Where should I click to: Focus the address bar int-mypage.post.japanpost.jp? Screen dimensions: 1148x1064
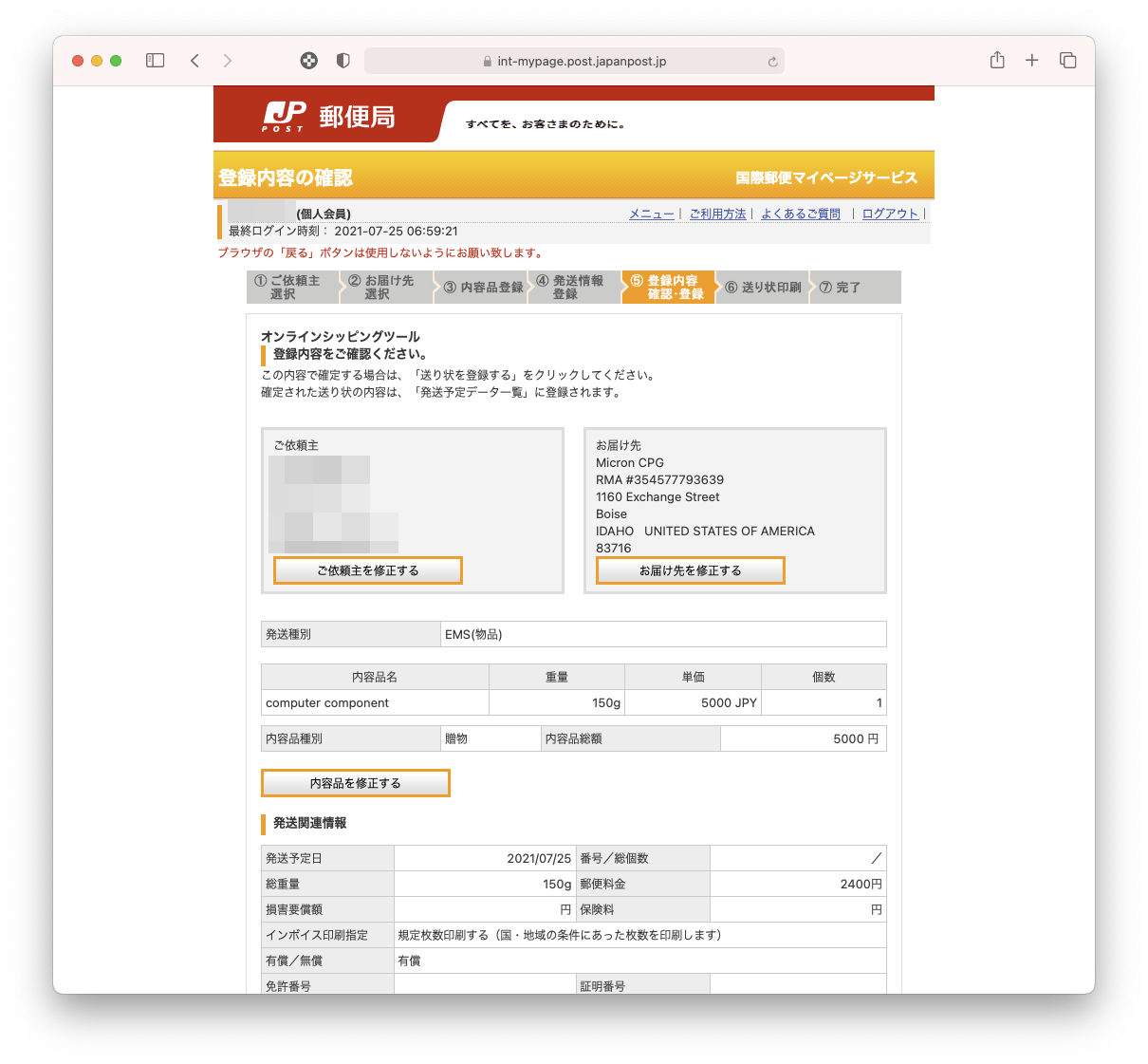click(x=574, y=61)
